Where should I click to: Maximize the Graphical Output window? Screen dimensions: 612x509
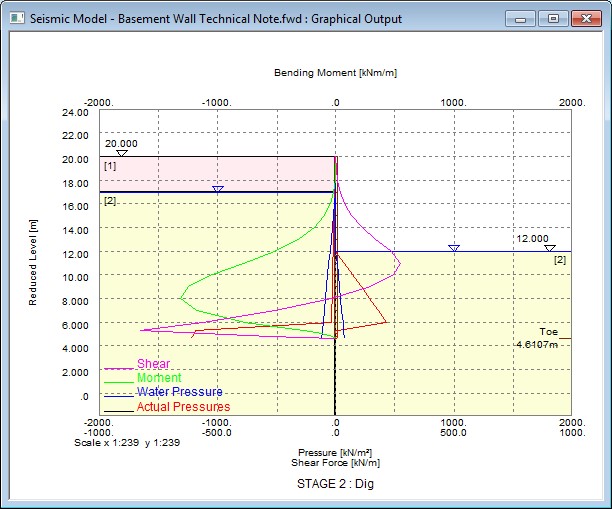coord(553,18)
